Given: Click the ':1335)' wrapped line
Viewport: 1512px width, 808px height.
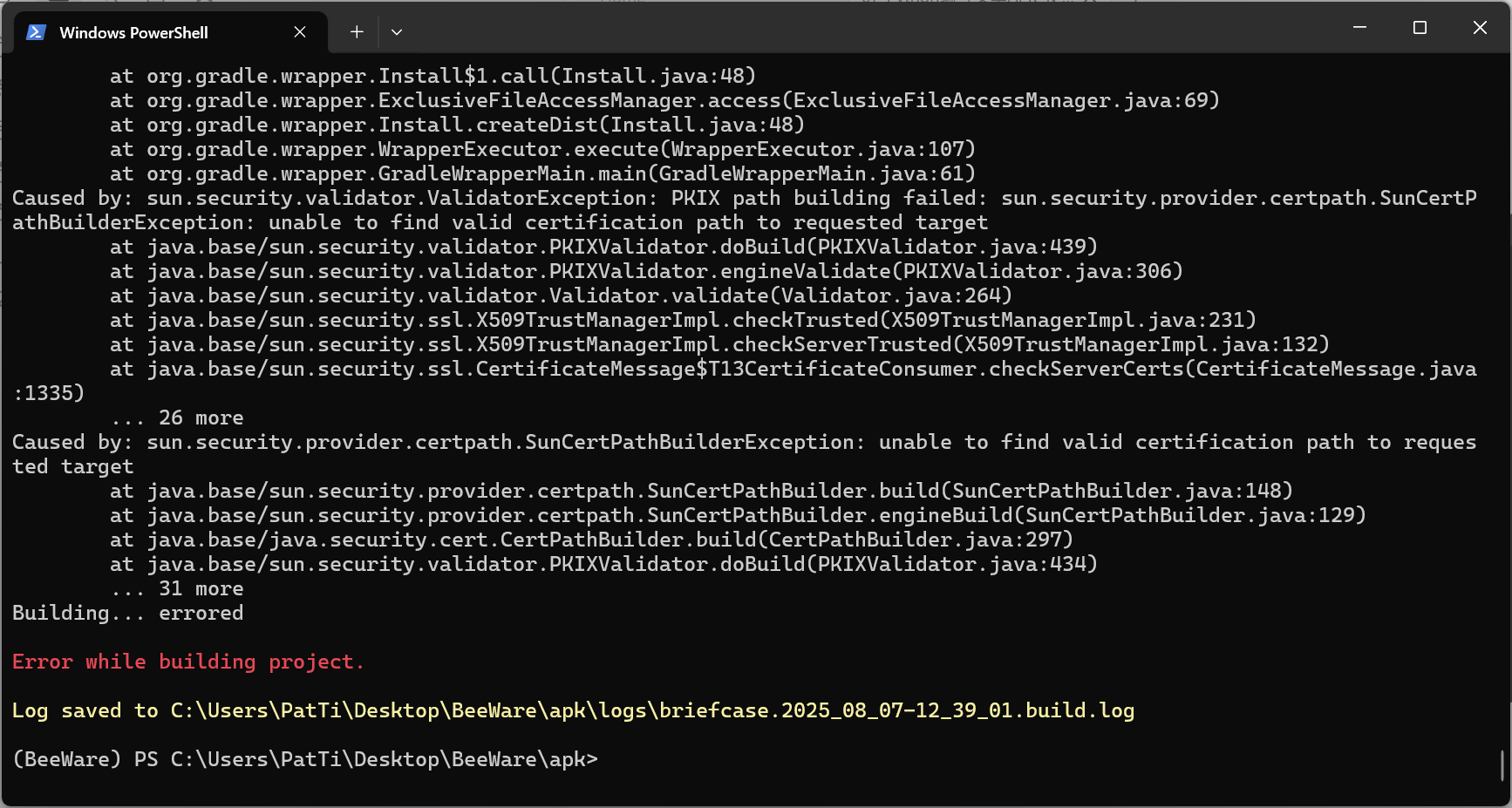Looking at the screenshot, I should (x=49, y=393).
